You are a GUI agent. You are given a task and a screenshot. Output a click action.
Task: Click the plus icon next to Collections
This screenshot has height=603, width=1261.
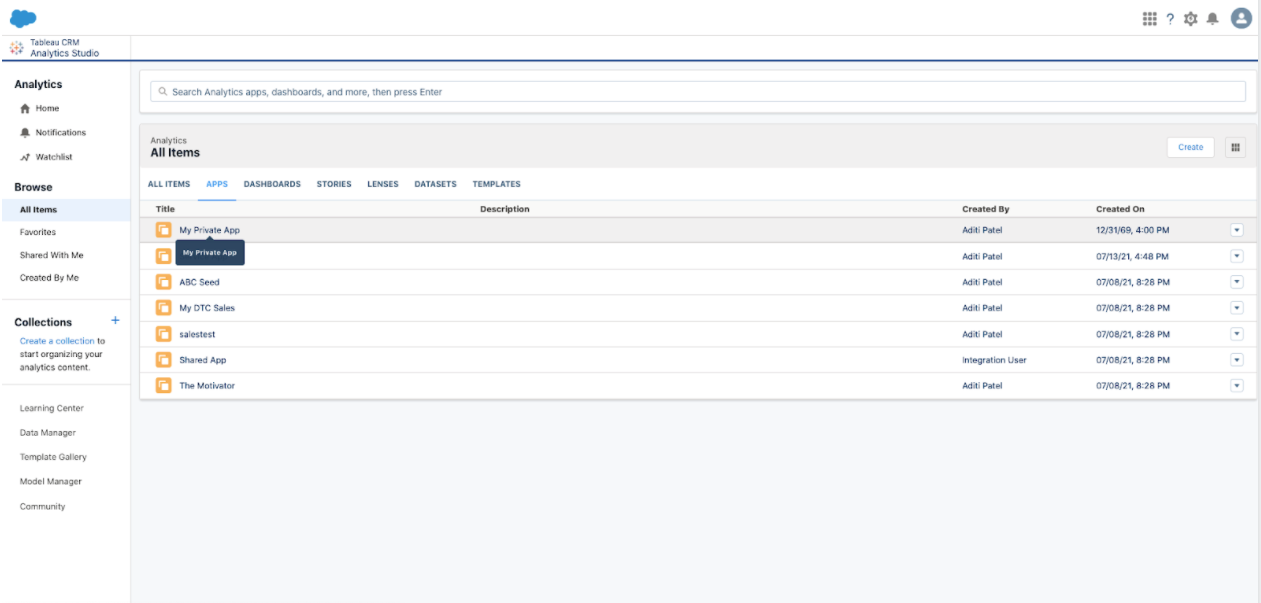[x=115, y=321]
